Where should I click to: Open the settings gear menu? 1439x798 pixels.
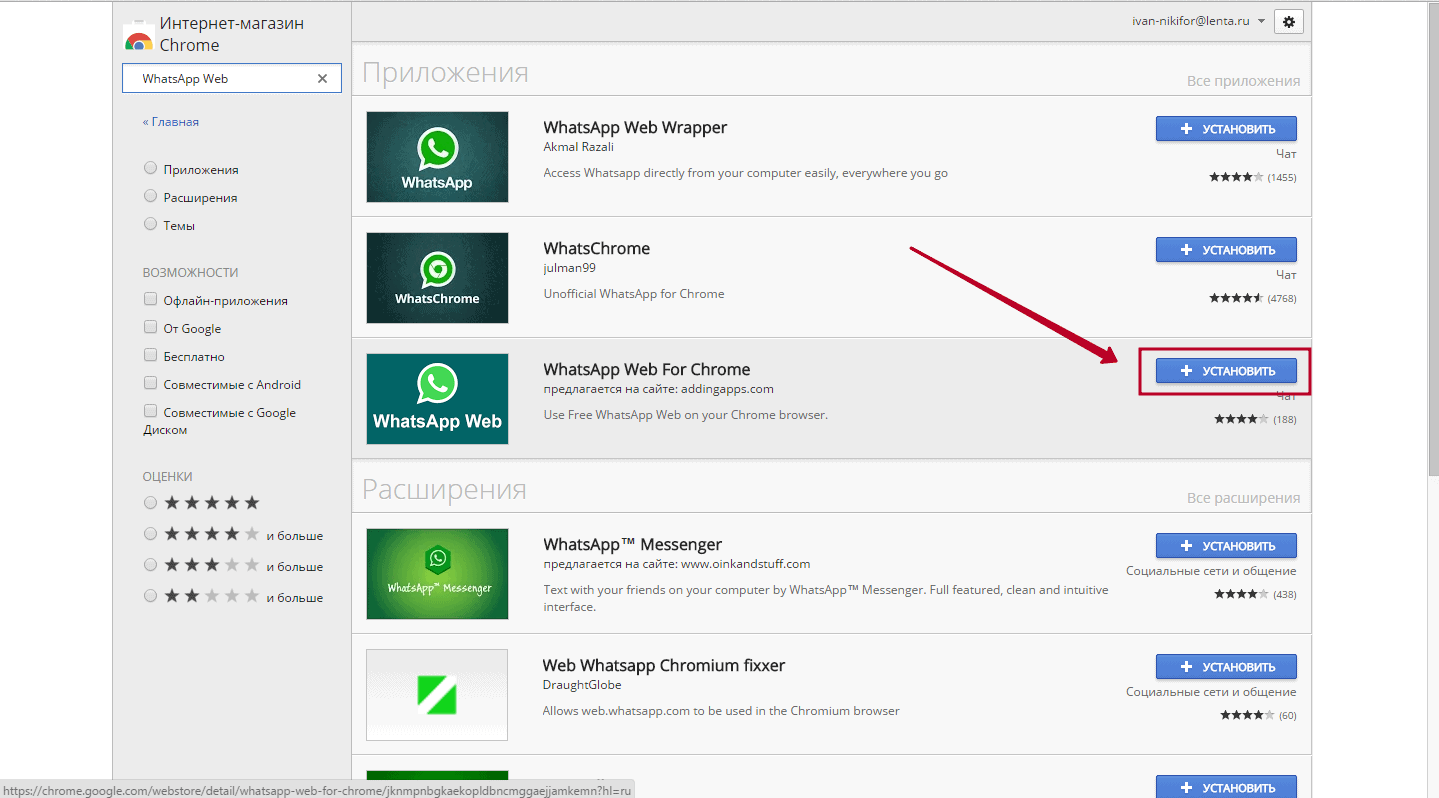[1288, 21]
